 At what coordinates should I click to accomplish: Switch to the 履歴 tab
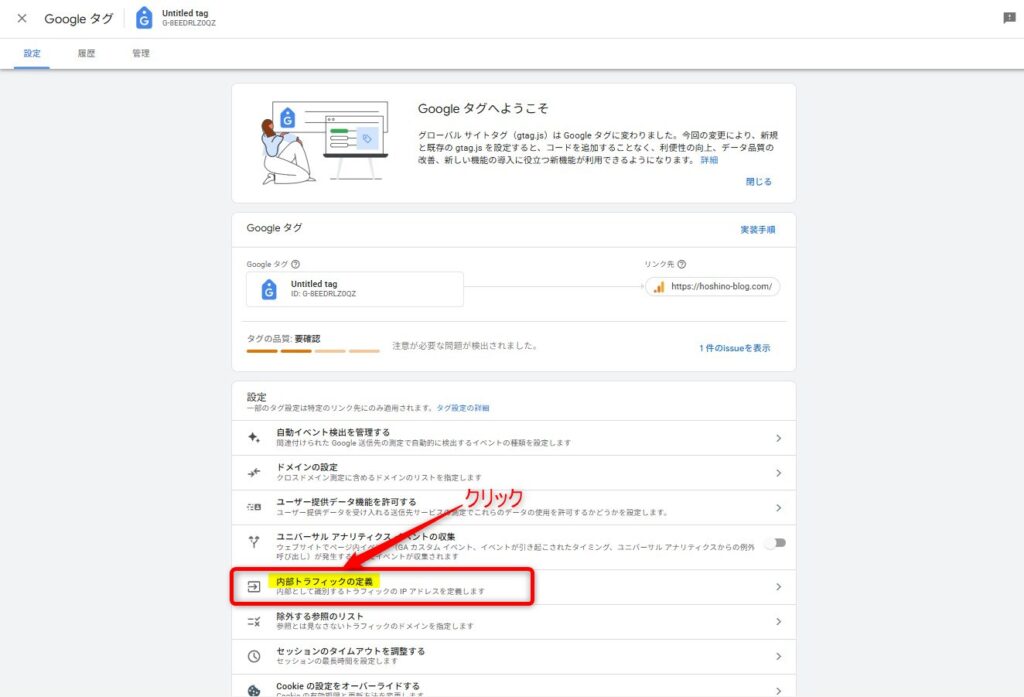coord(85,53)
